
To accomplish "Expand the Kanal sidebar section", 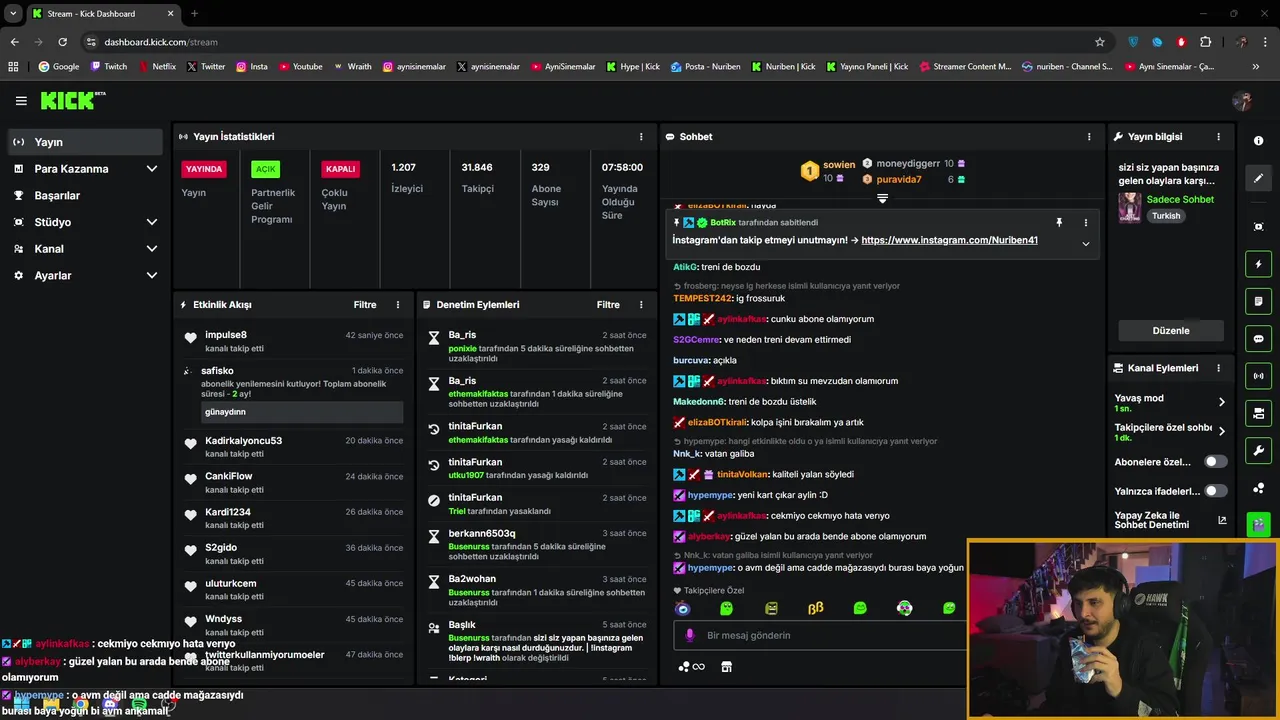I will (x=84, y=249).
